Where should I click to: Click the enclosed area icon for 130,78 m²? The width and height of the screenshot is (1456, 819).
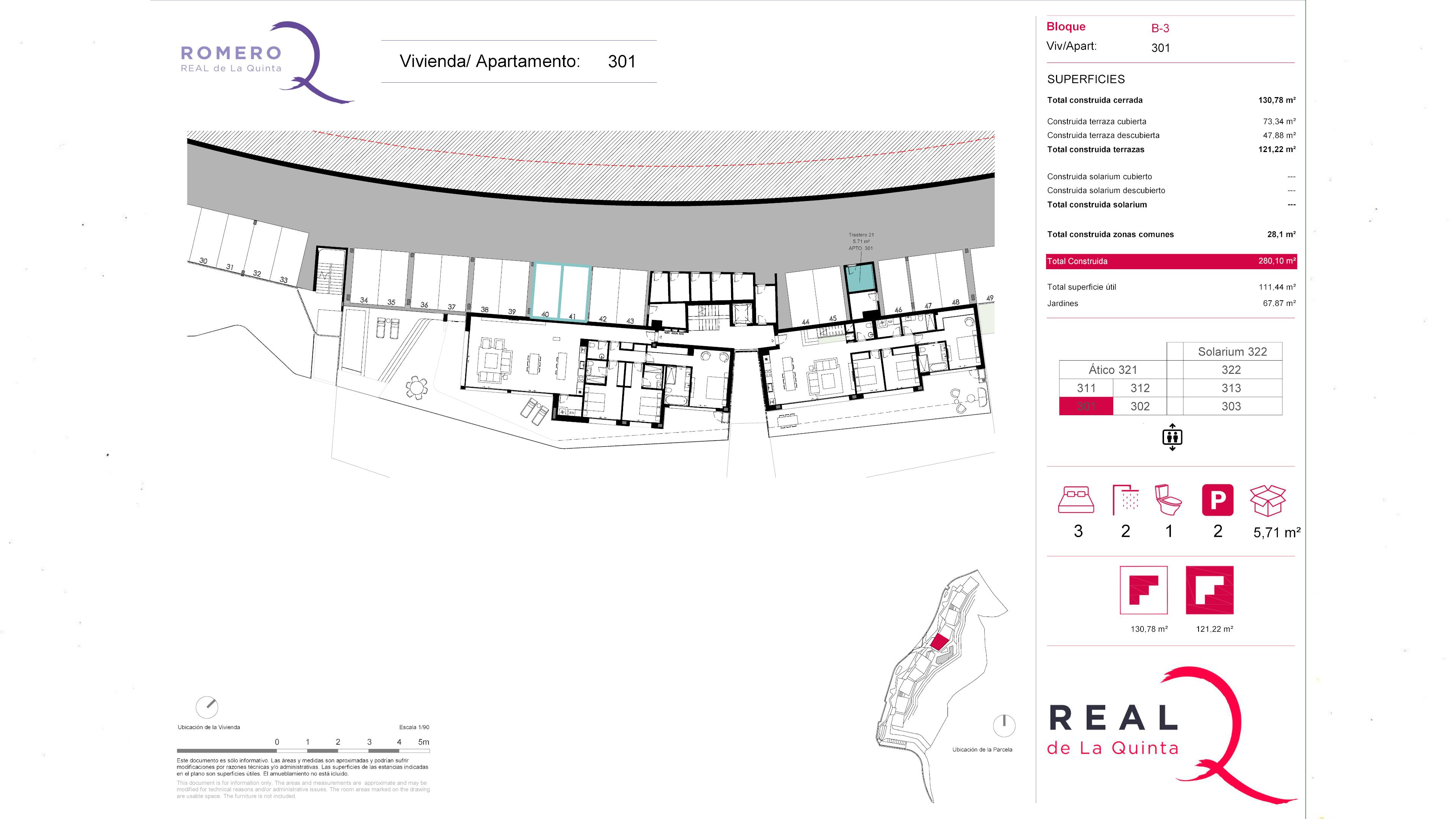pos(1144,590)
